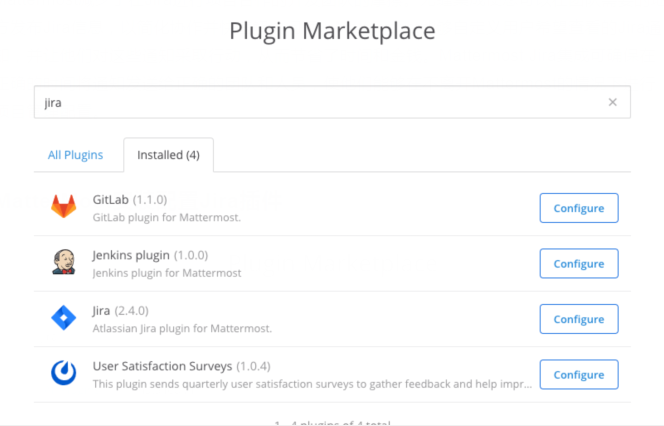Click the Jira plugin title
The width and height of the screenshot is (664, 426).
(101, 311)
